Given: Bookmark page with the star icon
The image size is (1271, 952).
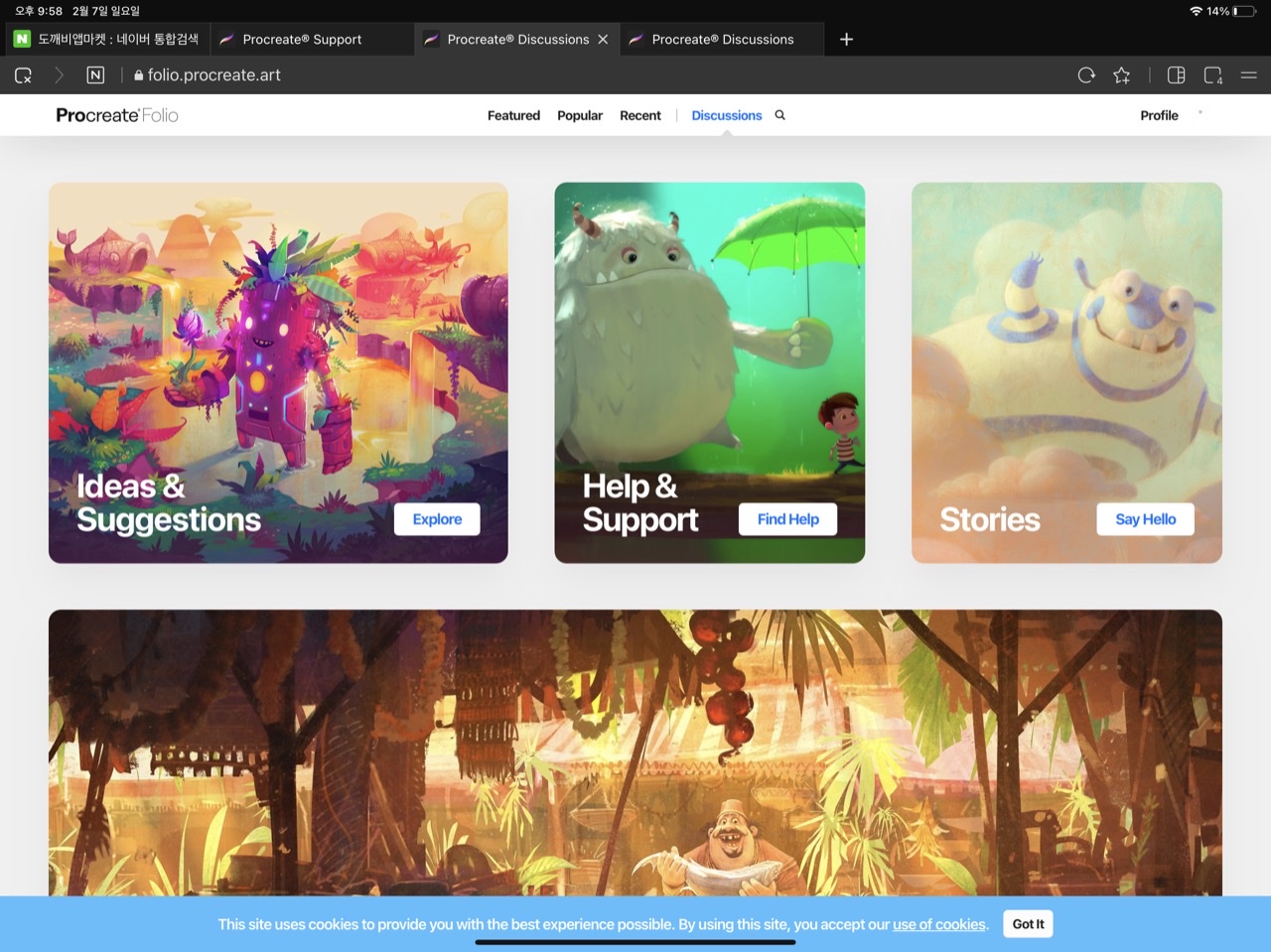Looking at the screenshot, I should (x=1122, y=75).
